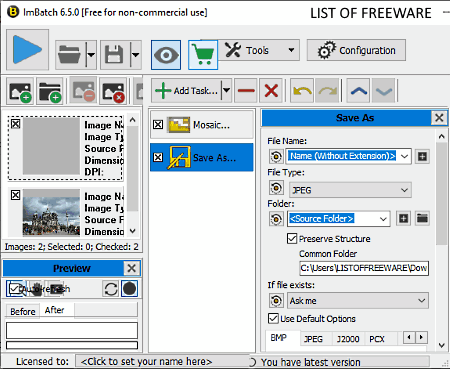This screenshot has width=450, height=369.
Task: Toggle the eye preview button
Action: click(x=166, y=55)
